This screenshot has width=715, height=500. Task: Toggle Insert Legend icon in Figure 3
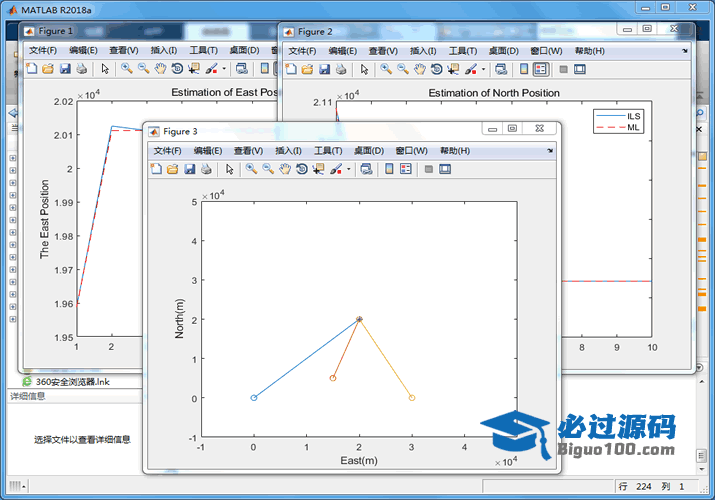(x=406, y=169)
